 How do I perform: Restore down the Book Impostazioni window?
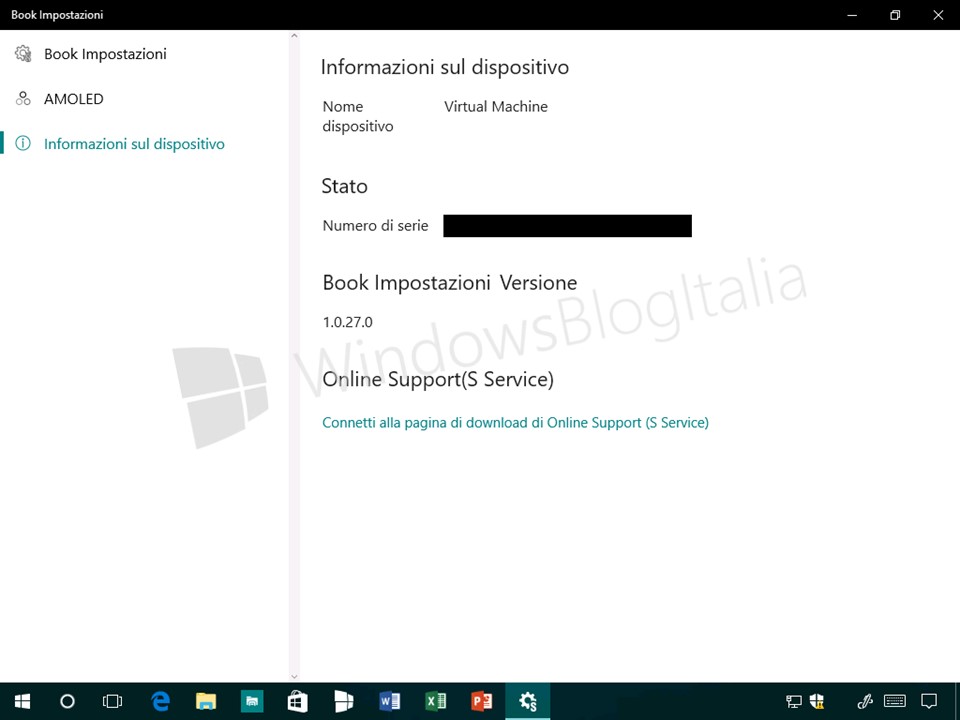(895, 15)
